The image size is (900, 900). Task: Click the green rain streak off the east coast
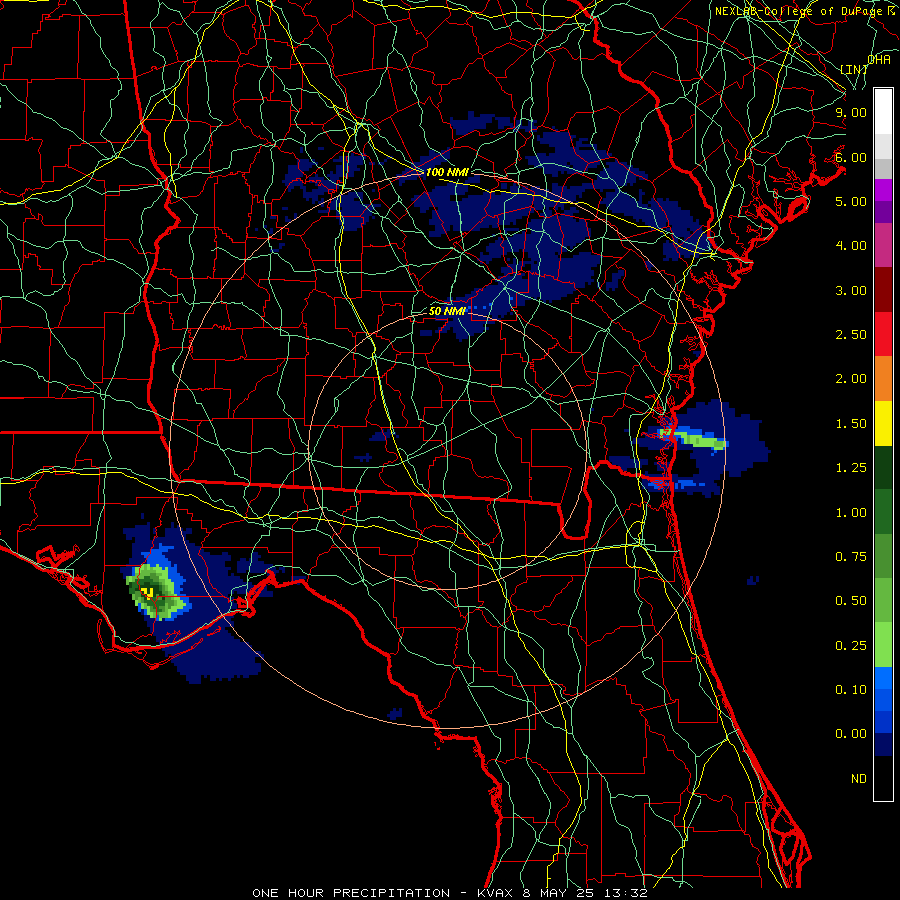(699, 440)
